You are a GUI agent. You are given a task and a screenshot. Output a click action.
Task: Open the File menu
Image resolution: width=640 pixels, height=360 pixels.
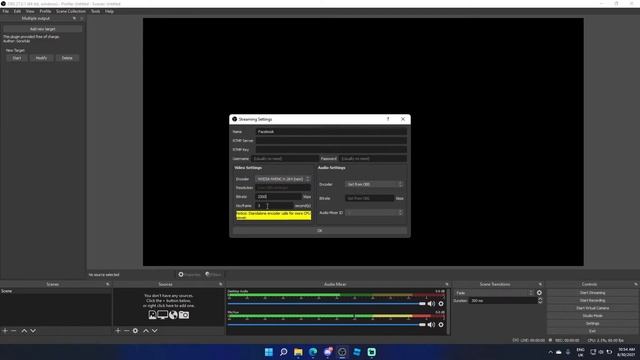tap(6, 11)
